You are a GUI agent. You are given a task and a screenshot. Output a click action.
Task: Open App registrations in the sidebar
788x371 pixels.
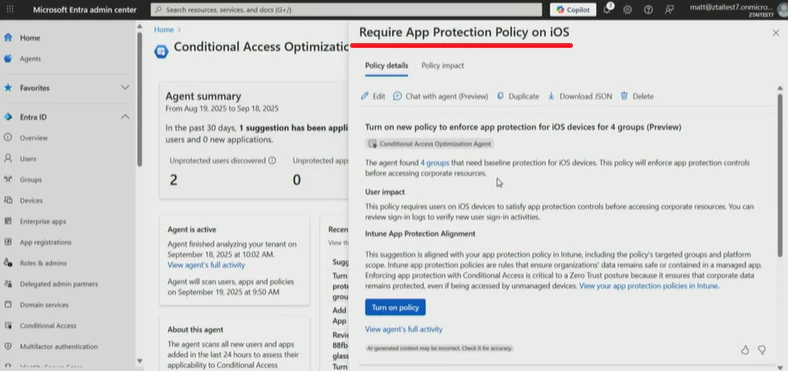45,242
